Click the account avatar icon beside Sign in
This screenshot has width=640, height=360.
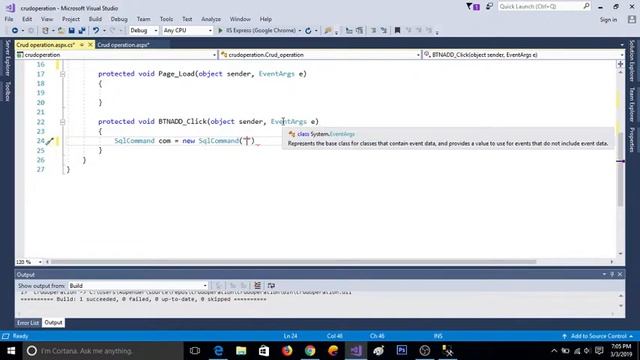tap(632, 20)
